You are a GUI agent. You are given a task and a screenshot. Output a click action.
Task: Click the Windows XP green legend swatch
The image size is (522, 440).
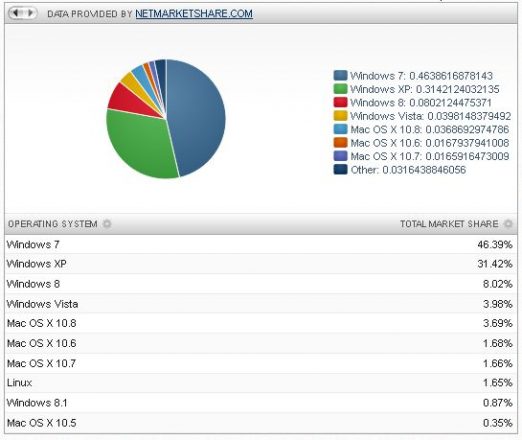pos(340,89)
